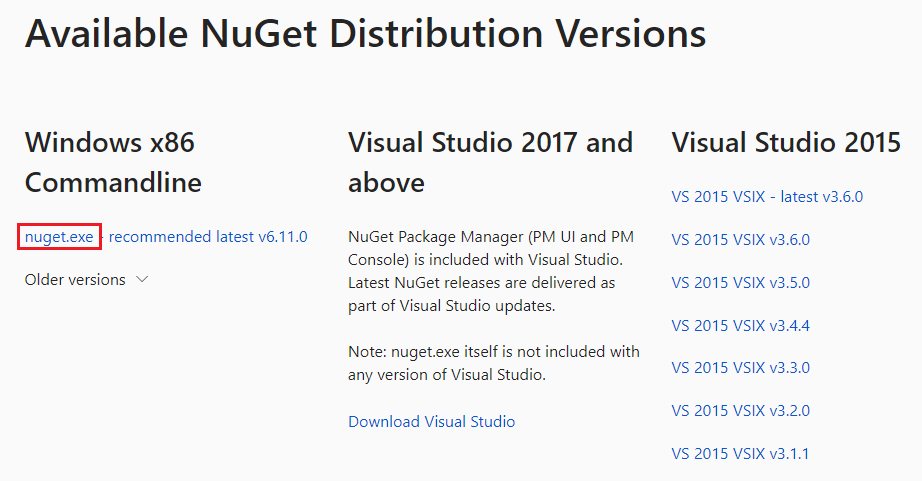Click the chevron beside Older versions

pyautogui.click(x=142, y=279)
